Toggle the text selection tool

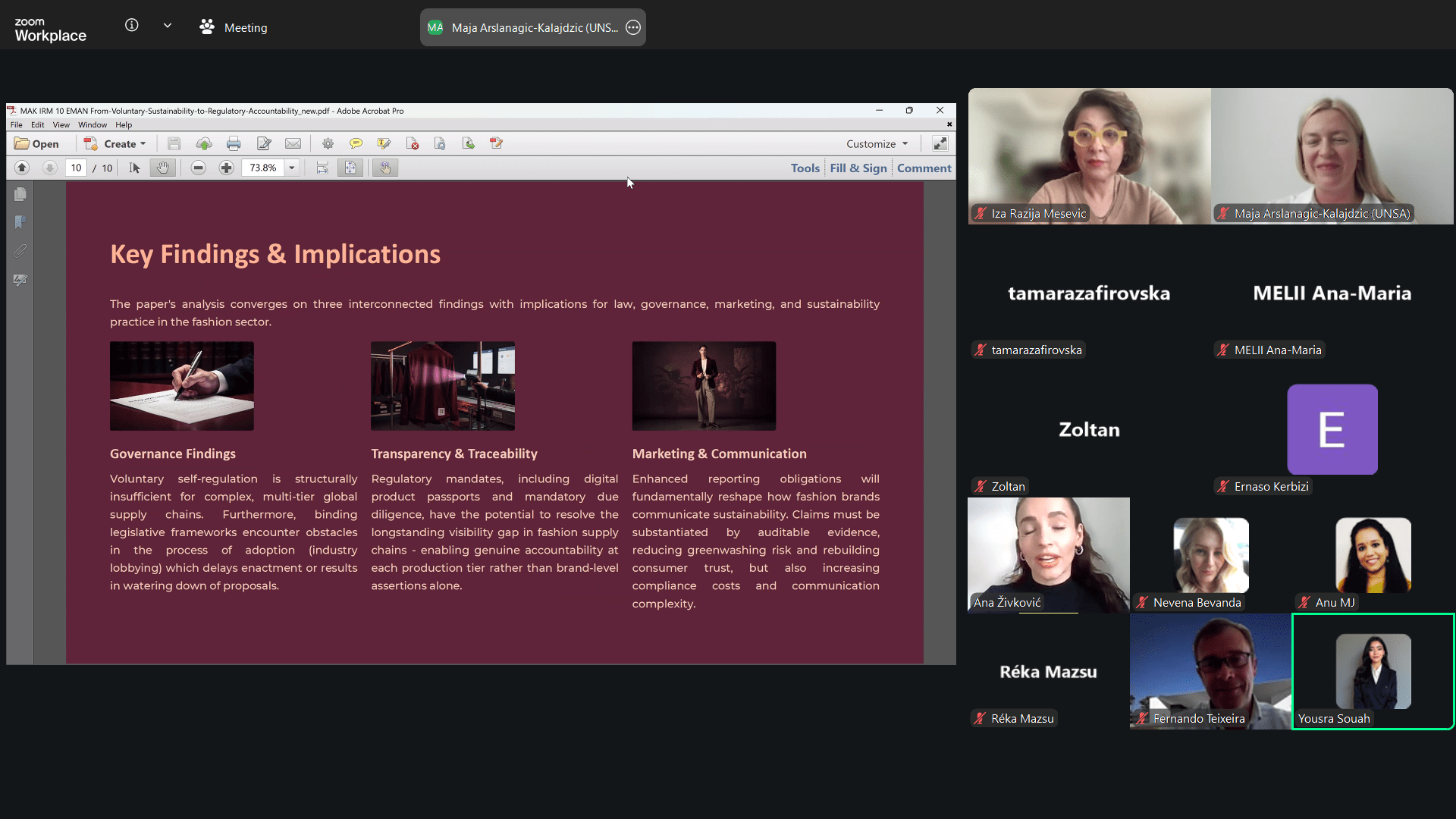point(135,168)
